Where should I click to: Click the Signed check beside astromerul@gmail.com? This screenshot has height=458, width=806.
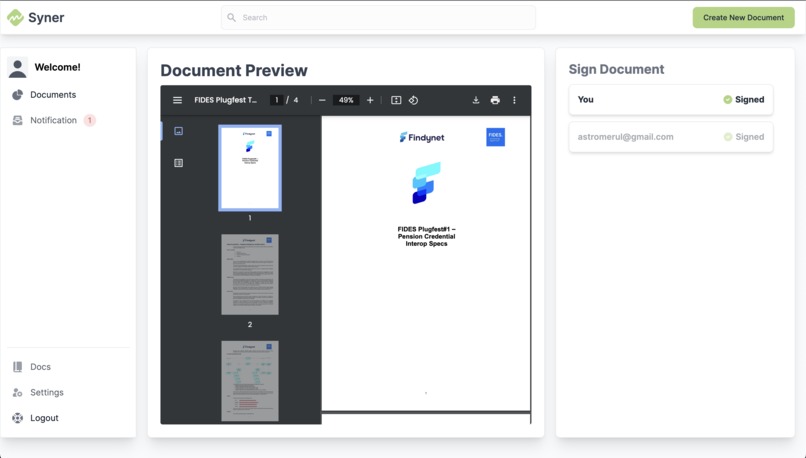(728, 137)
